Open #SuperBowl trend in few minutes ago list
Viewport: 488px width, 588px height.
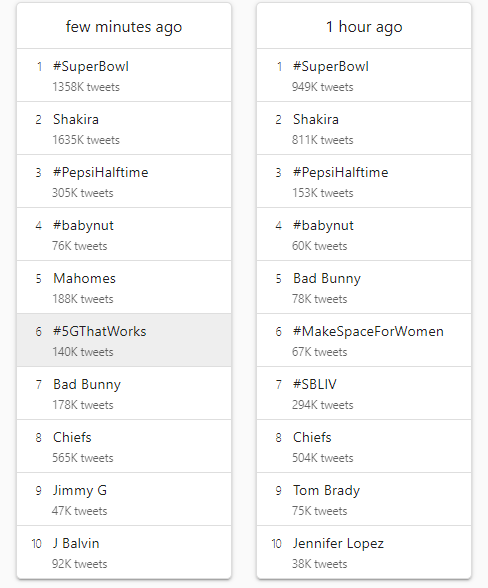coord(124,75)
